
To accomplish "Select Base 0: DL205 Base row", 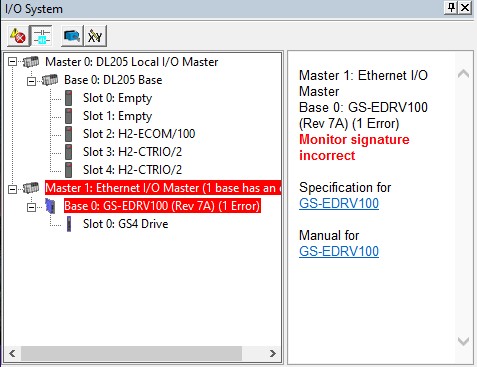I will (113, 80).
